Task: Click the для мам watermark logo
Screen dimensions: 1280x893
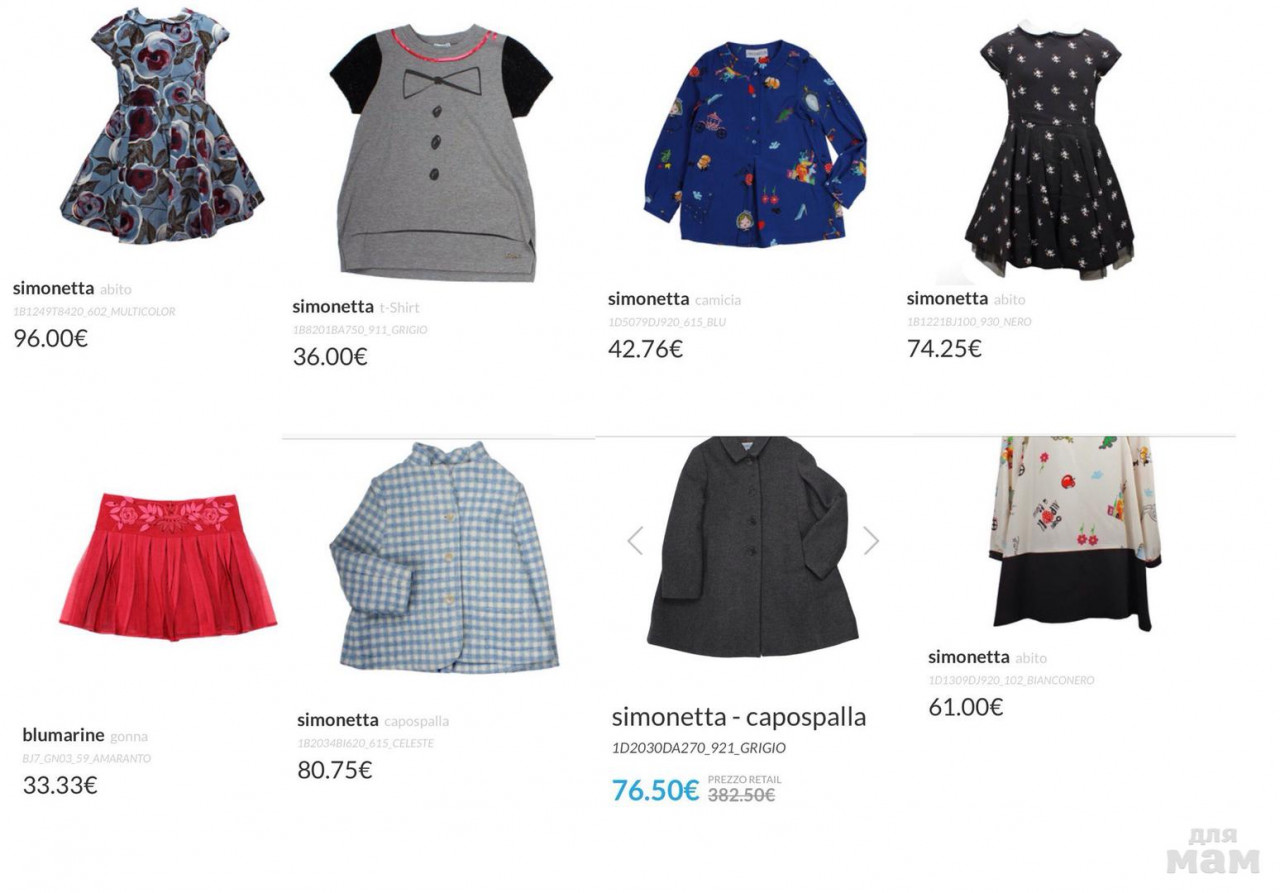Action: [x=1213, y=851]
